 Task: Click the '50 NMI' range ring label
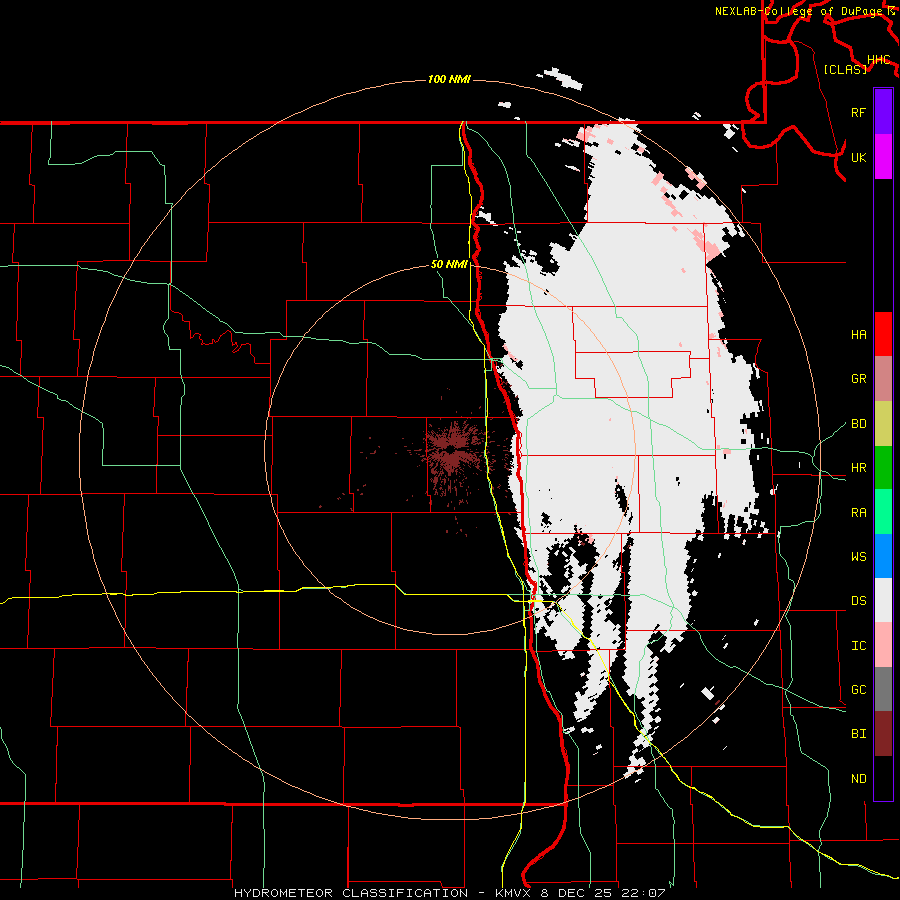(x=449, y=265)
